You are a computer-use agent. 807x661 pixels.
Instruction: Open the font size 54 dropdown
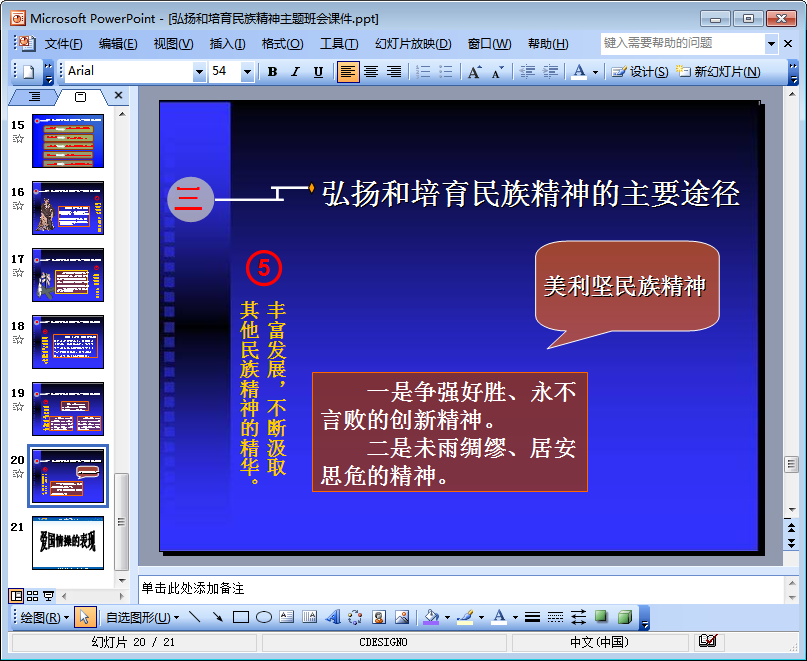[x=247, y=72]
